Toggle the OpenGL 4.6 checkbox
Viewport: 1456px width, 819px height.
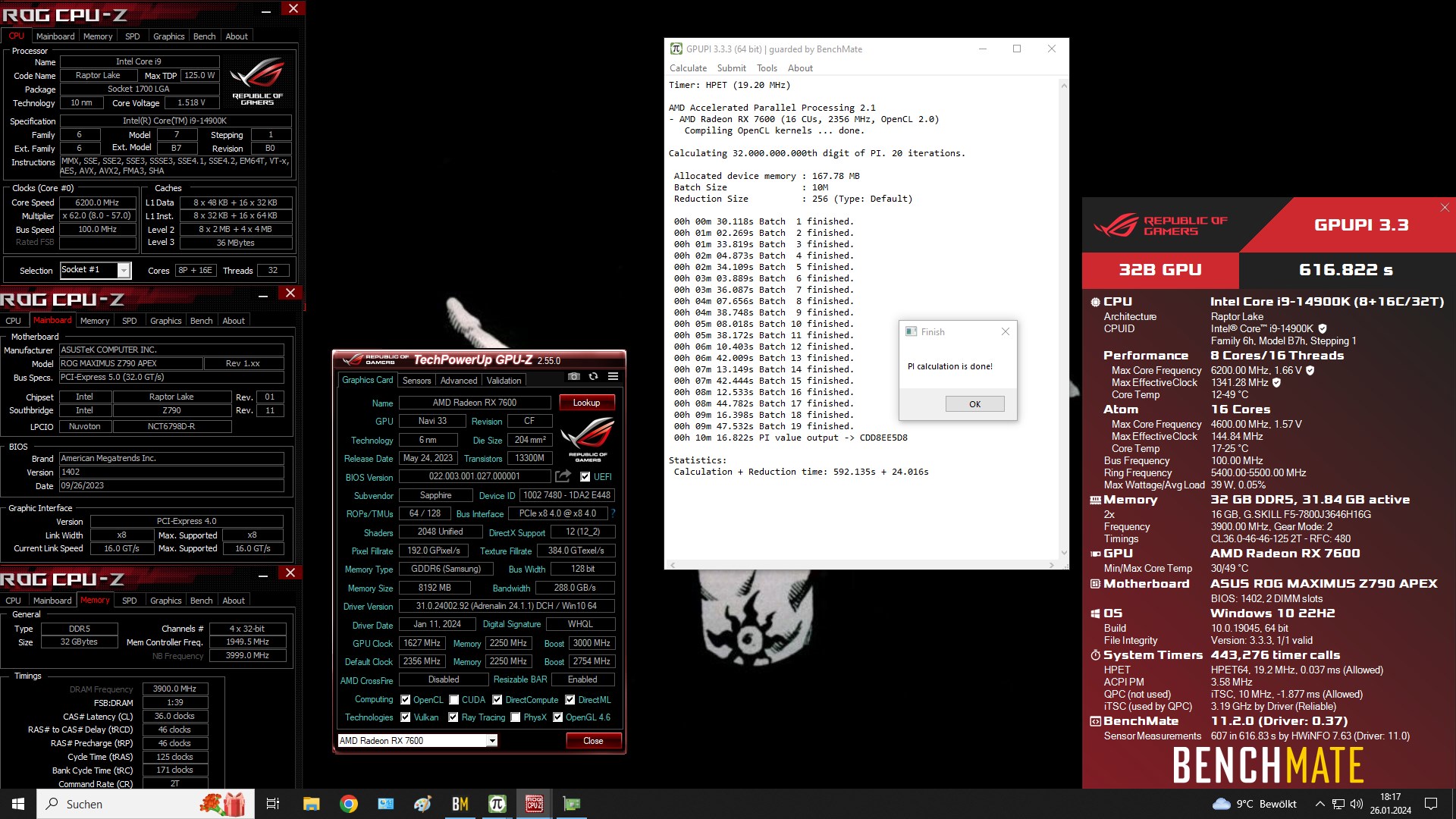click(557, 717)
